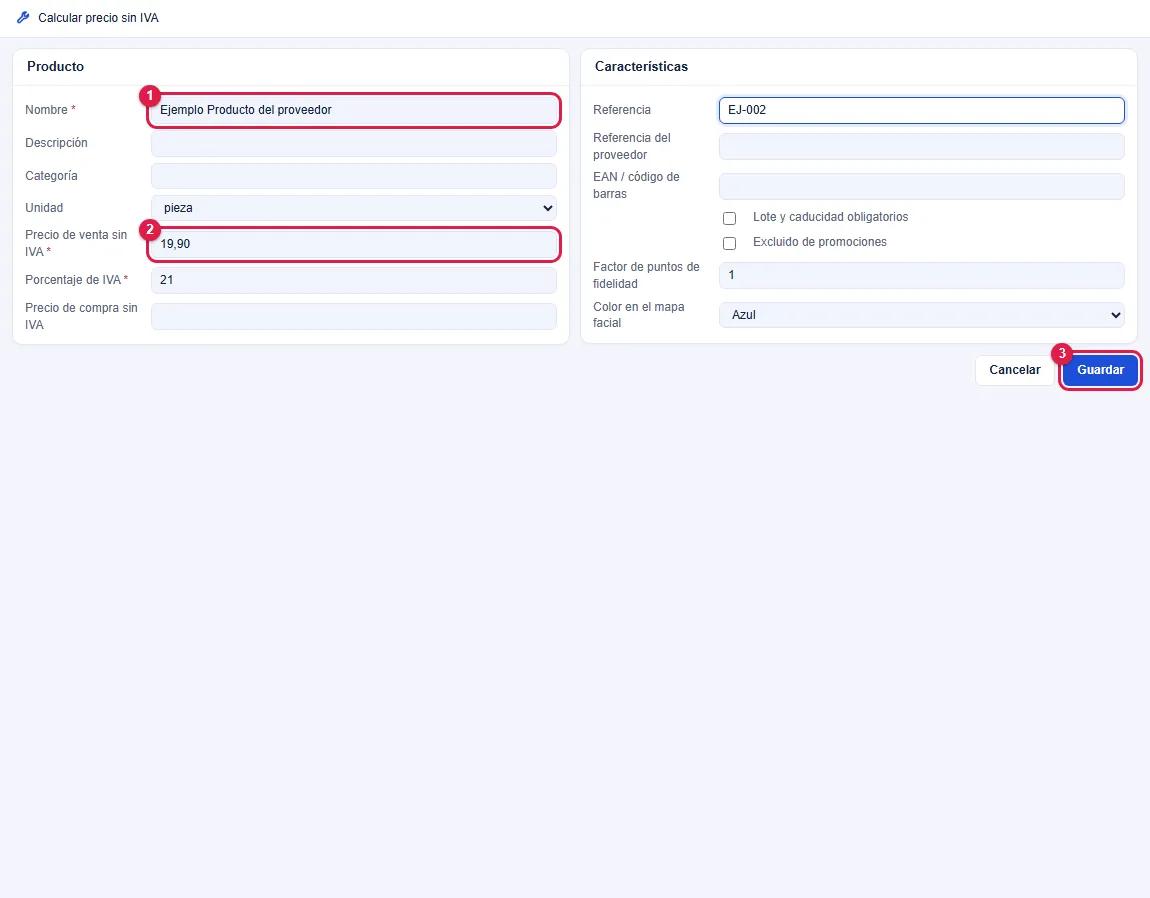Click the wrench icon beside Calcular precio sin IVA
The image size is (1150, 898).
tap(23, 18)
